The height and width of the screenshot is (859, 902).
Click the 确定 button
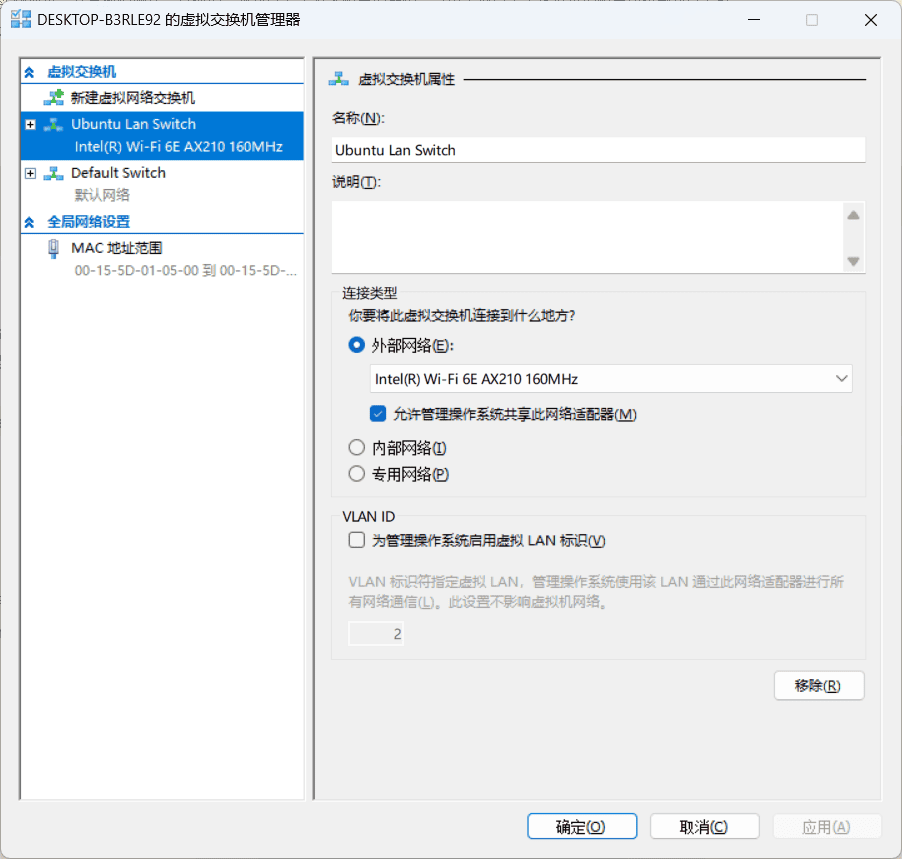tap(582, 826)
